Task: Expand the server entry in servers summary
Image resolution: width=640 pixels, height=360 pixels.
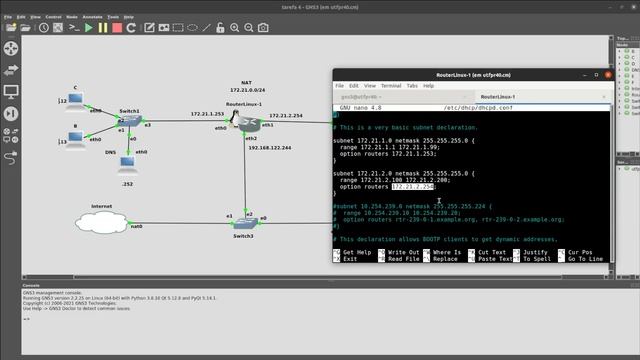Action: (620, 169)
